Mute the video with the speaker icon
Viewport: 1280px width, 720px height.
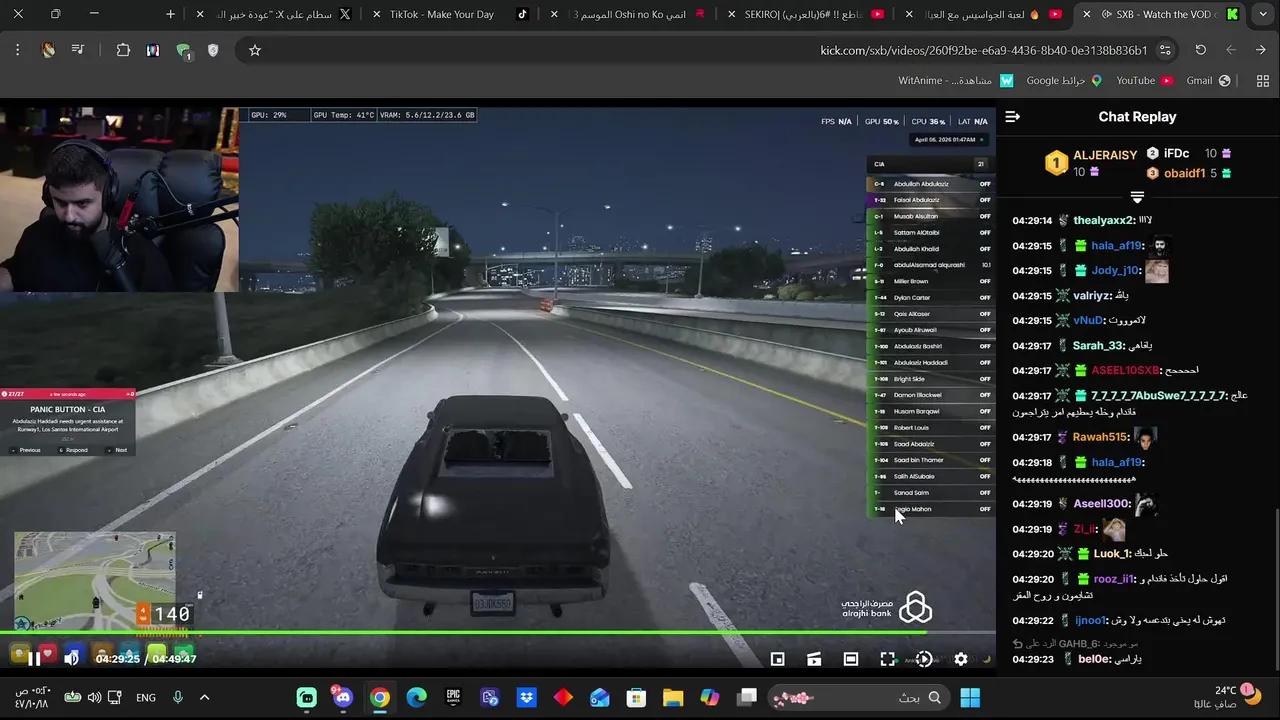click(71, 659)
